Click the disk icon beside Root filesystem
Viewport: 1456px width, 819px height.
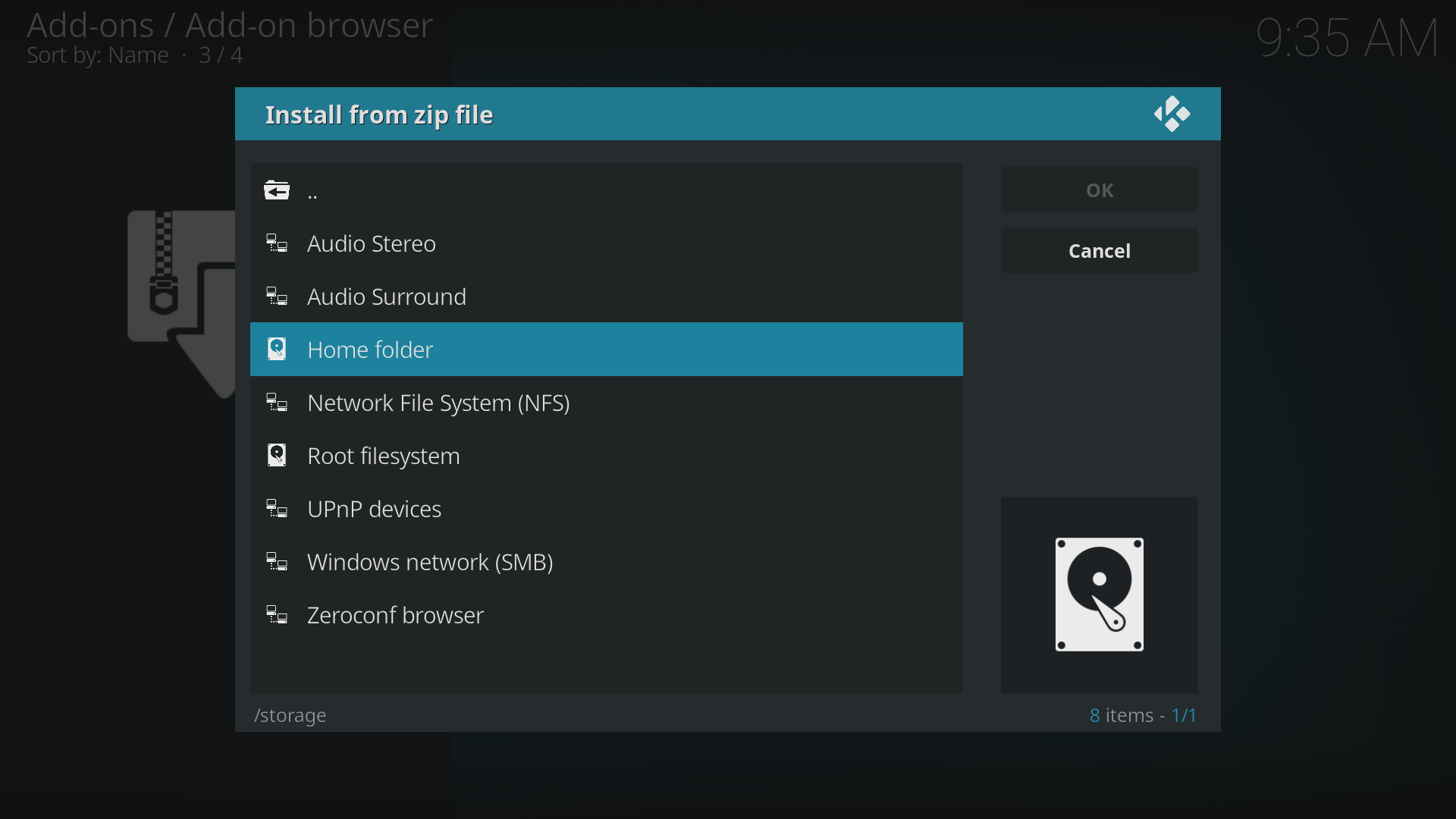(x=277, y=456)
